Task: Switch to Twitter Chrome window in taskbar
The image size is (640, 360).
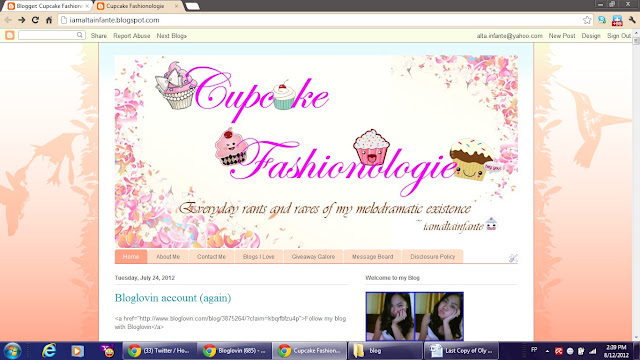Action: (160, 351)
